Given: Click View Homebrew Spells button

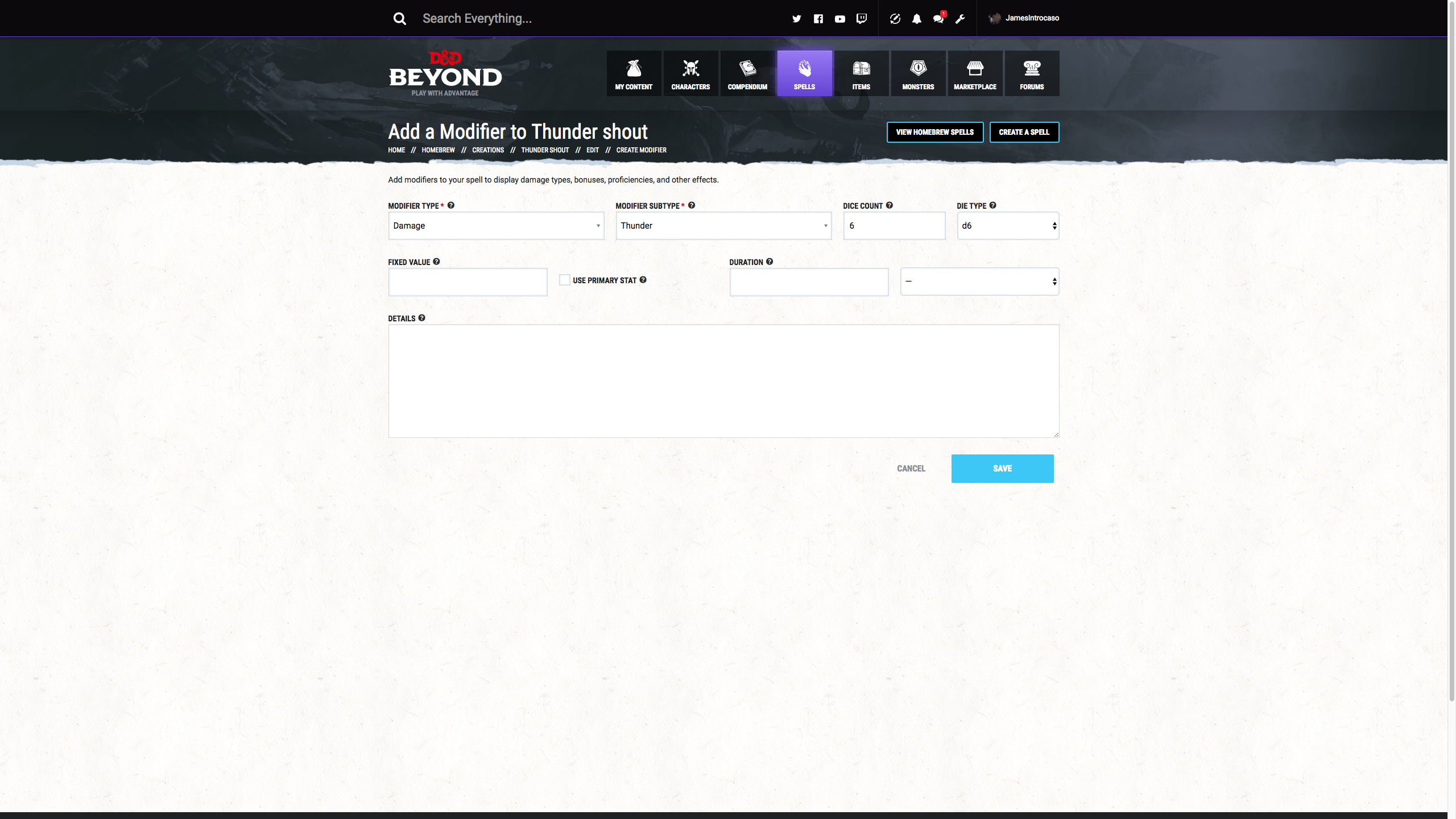Looking at the screenshot, I should point(935,132).
